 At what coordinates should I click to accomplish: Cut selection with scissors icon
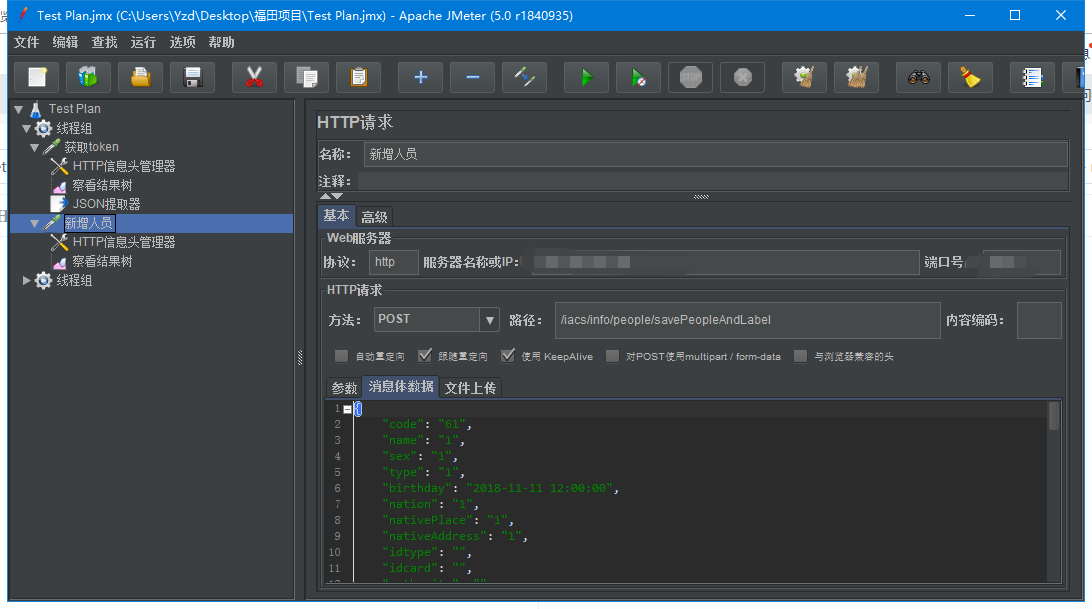(x=254, y=77)
